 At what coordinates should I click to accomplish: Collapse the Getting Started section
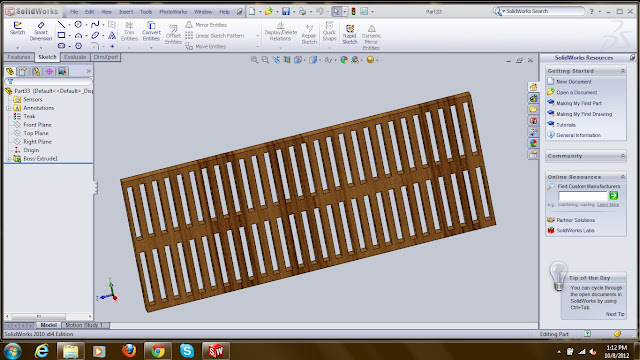(623, 71)
